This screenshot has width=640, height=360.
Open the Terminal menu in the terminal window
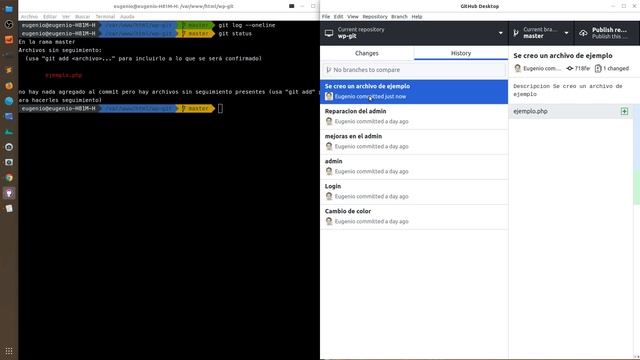(x=105, y=17)
